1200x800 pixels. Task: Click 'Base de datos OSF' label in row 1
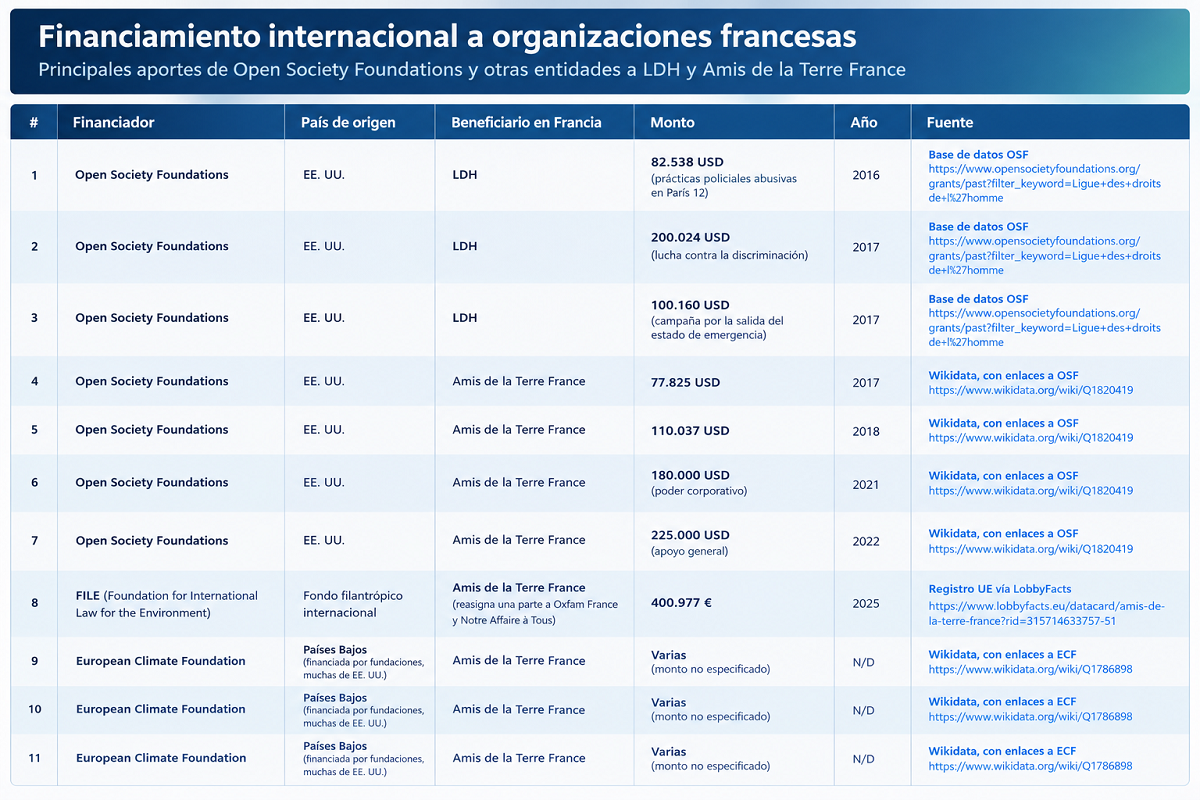click(x=978, y=155)
